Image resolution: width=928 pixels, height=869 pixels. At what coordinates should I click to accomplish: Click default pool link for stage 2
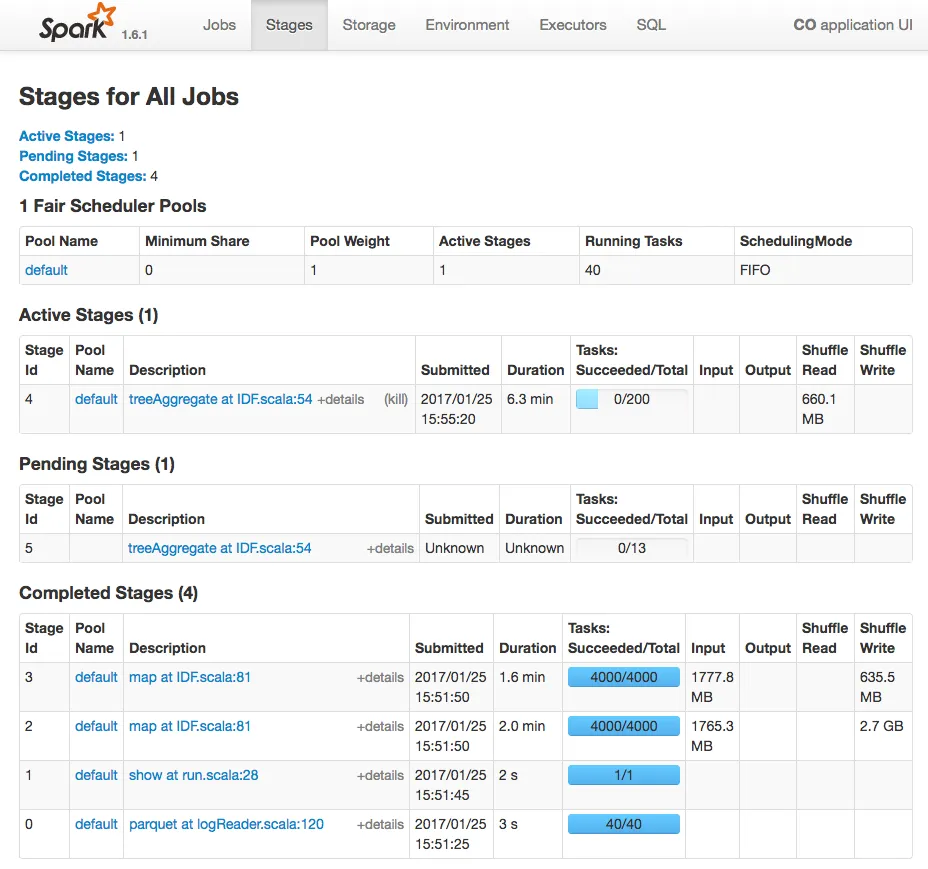pos(96,726)
